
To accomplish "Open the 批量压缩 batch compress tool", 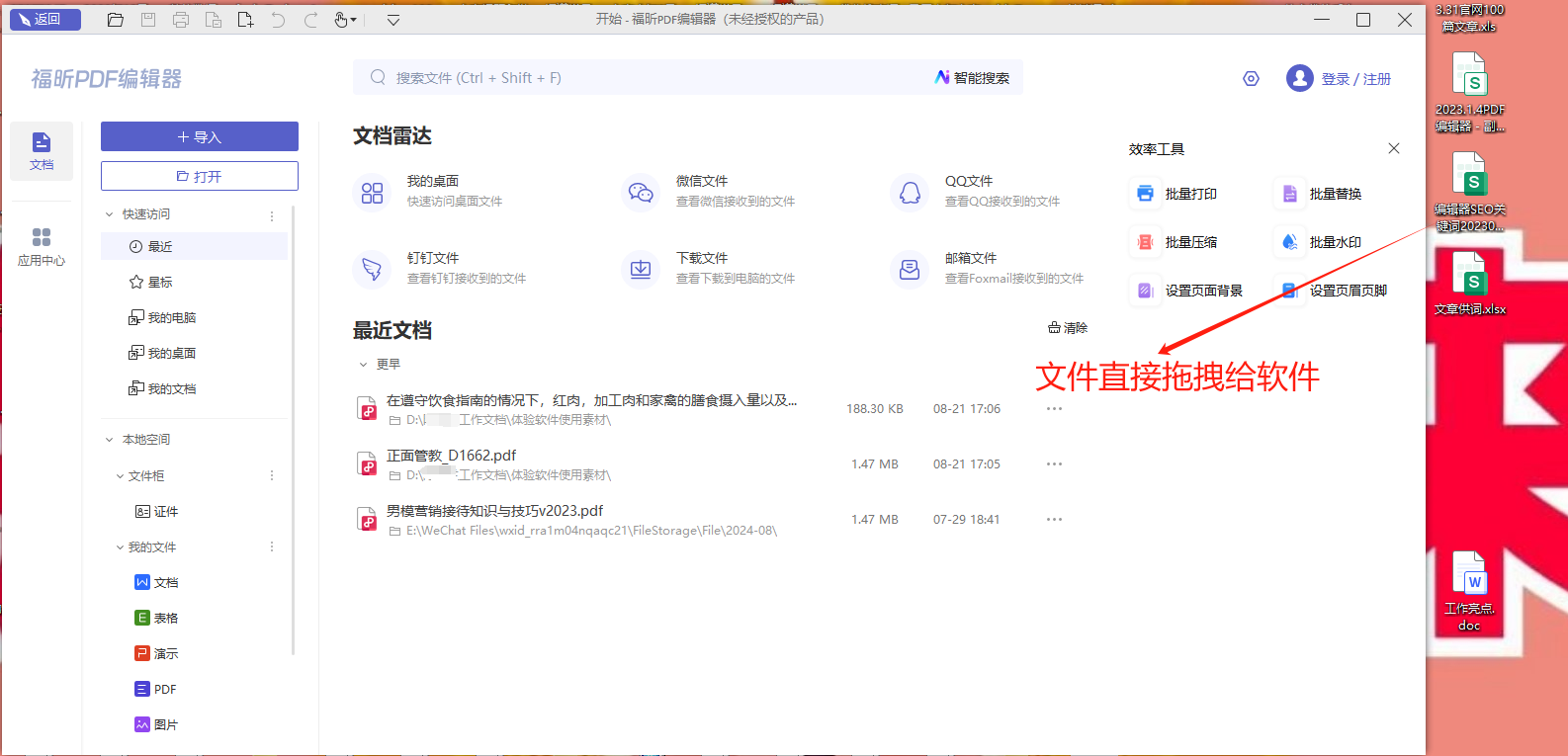I will [1190, 242].
